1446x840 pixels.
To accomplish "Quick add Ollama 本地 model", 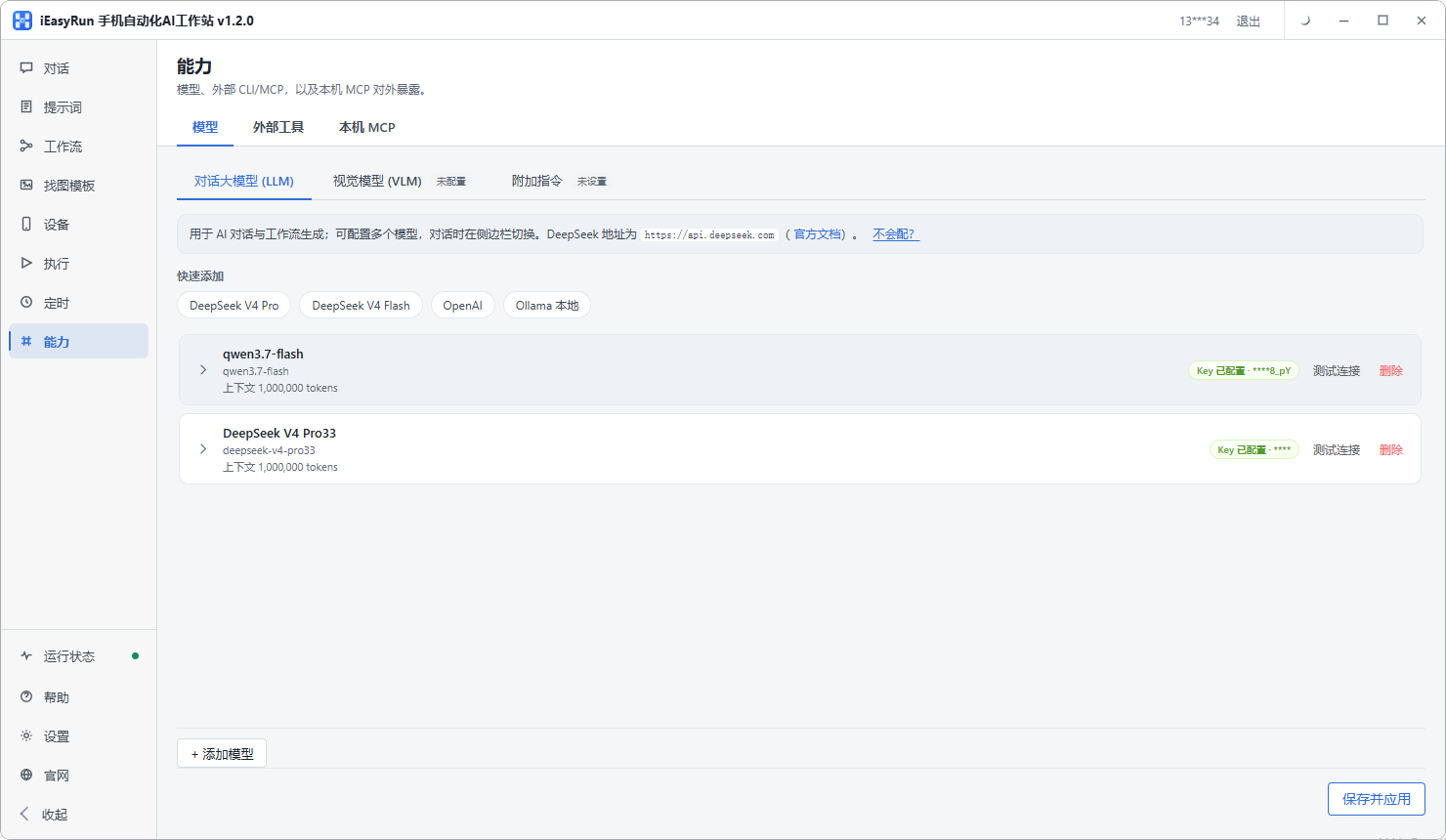I will tap(547, 306).
